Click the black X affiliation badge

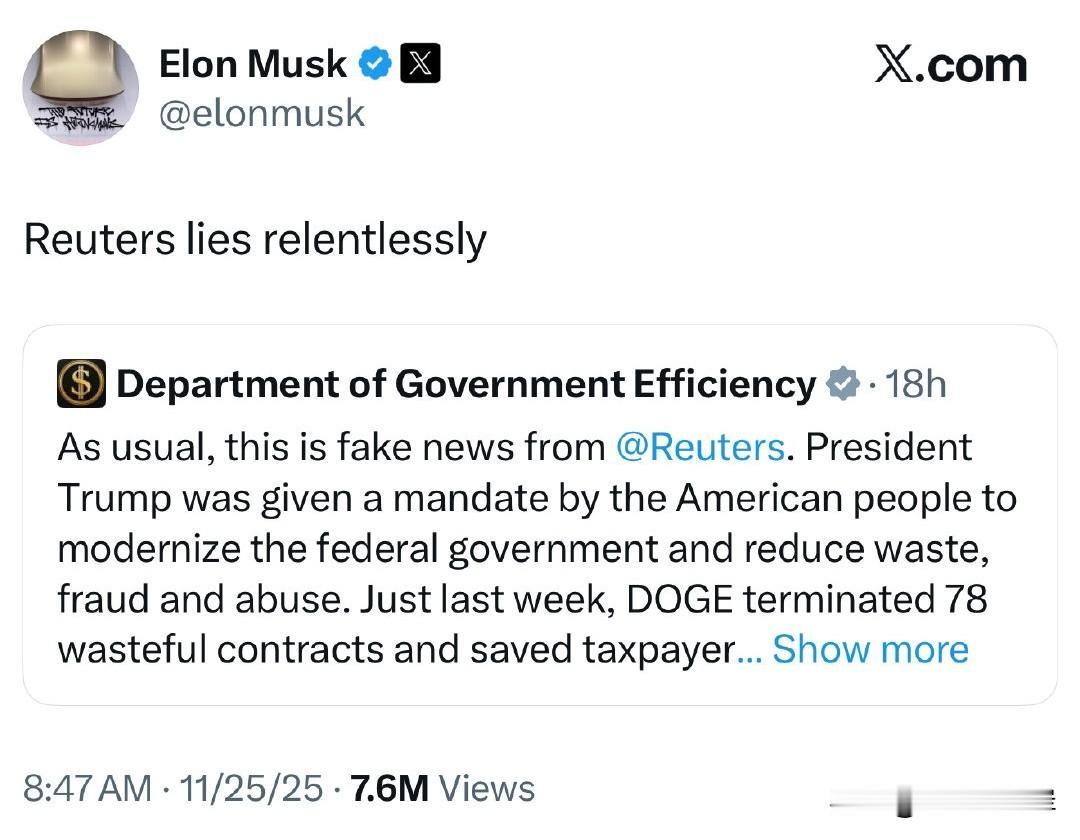click(x=419, y=65)
